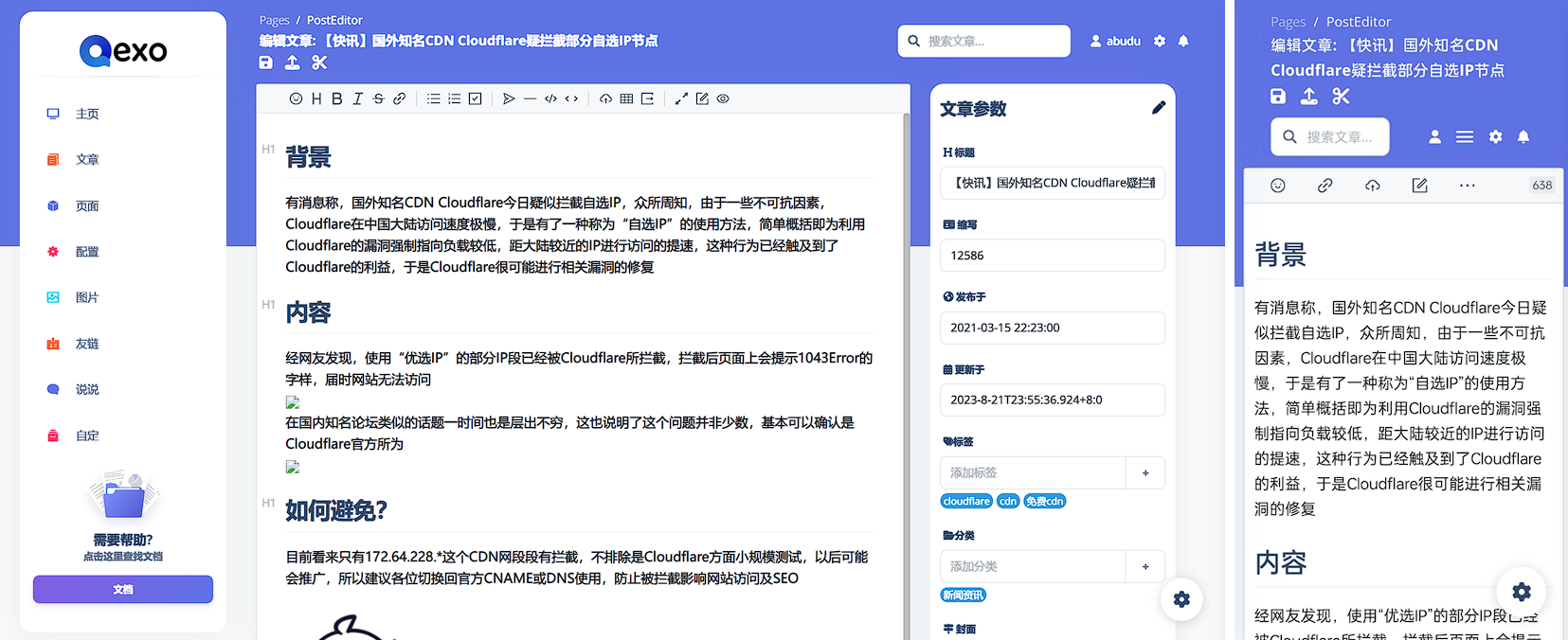Click the pencil edit icon beside 文章参数
This screenshot has width=1568, height=640.
click(1158, 108)
